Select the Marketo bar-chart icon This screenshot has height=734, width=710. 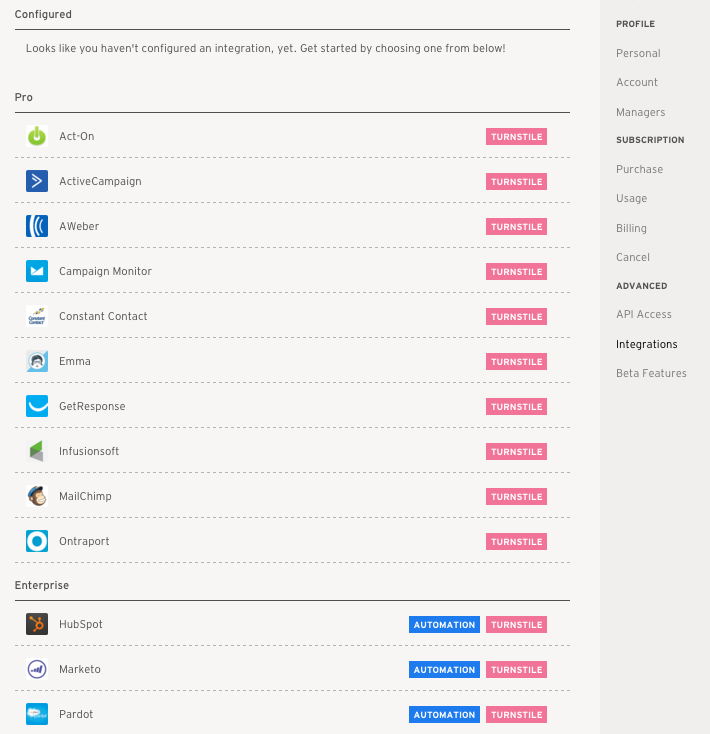(37, 669)
